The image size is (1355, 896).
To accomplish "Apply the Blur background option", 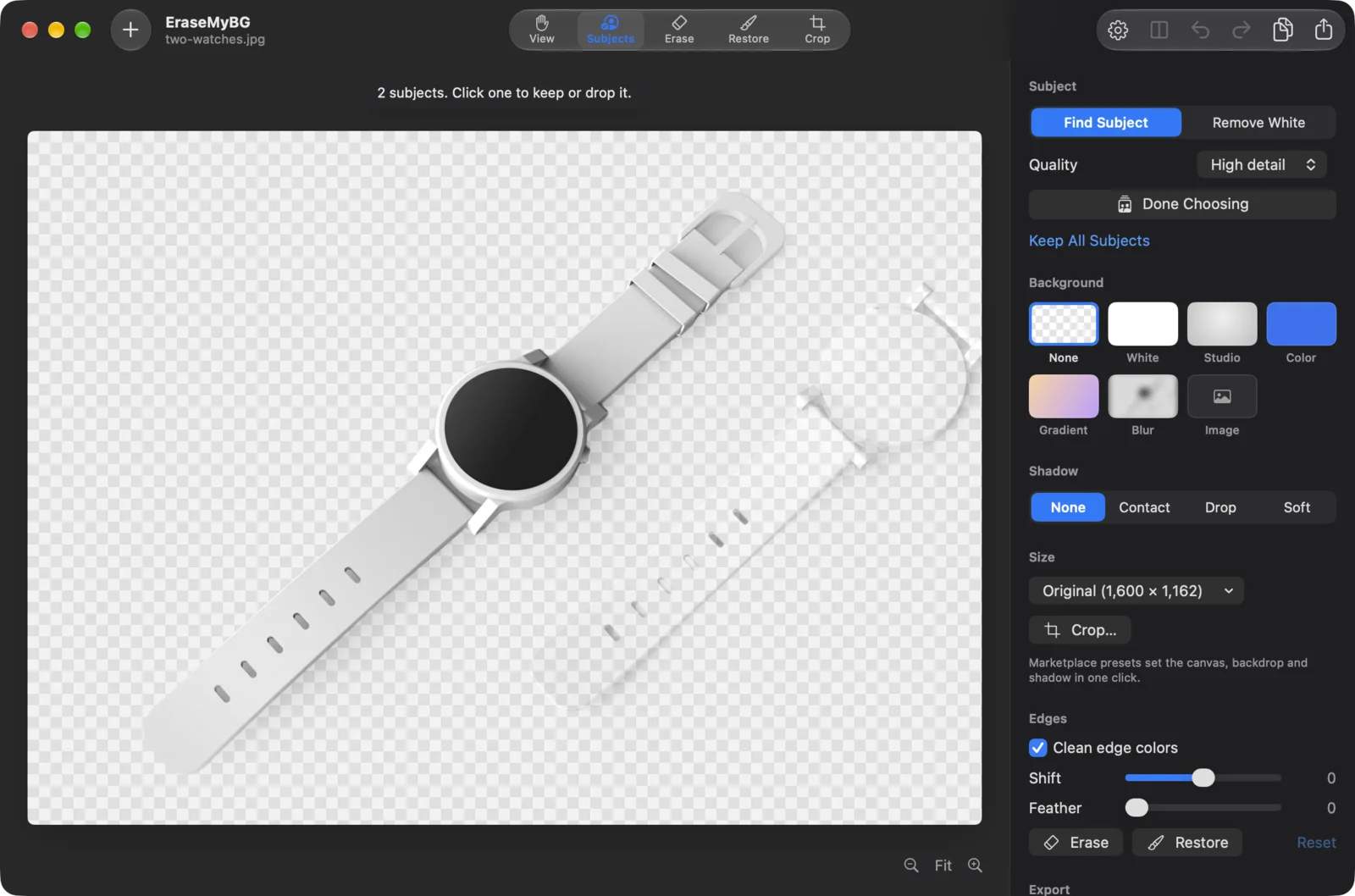I will [x=1142, y=396].
